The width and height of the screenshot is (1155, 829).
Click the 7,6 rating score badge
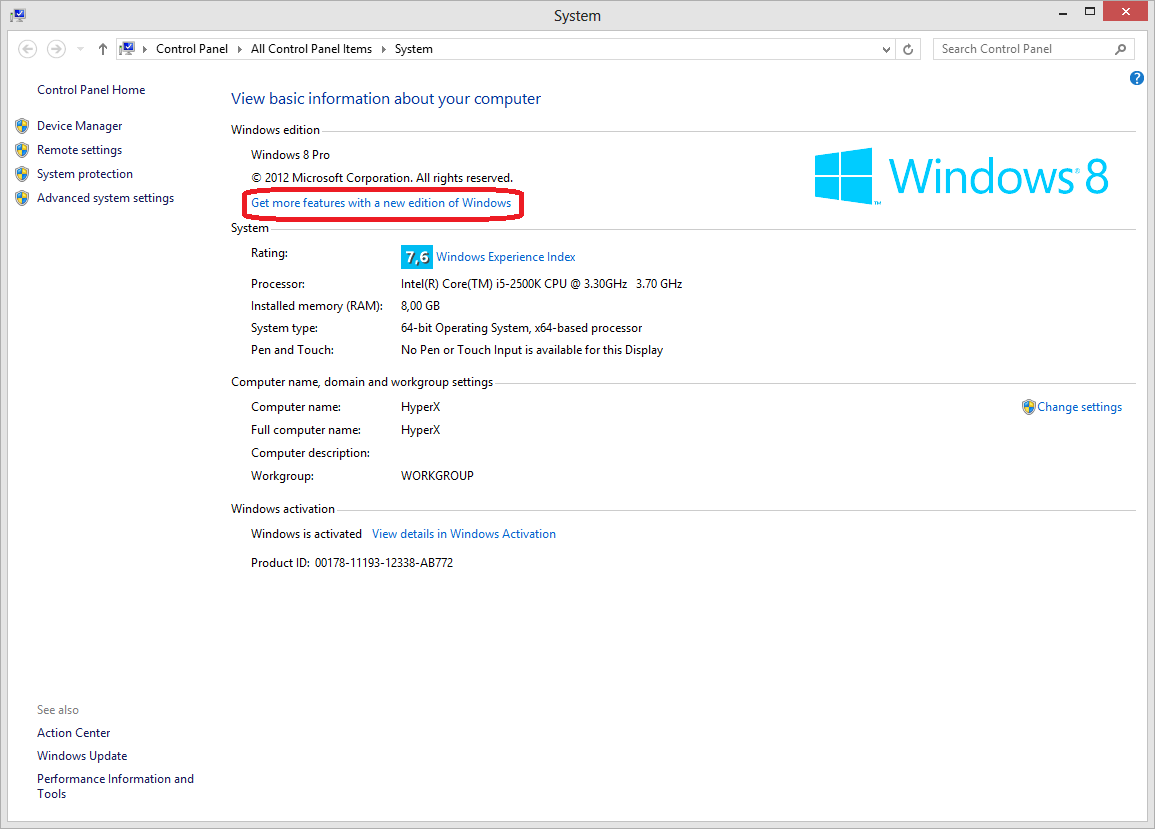pyautogui.click(x=416, y=256)
